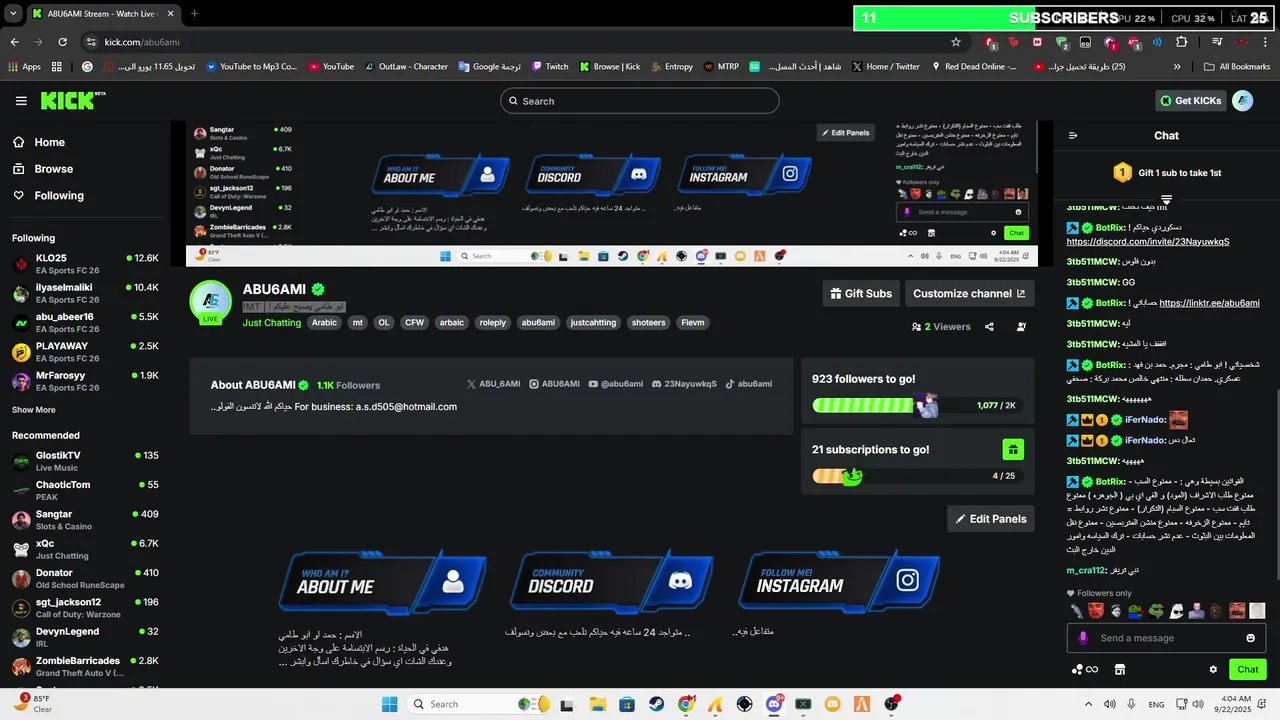Go to Home in the sidebar
The height and width of the screenshot is (720, 1280).
pyautogui.click(x=39, y=142)
